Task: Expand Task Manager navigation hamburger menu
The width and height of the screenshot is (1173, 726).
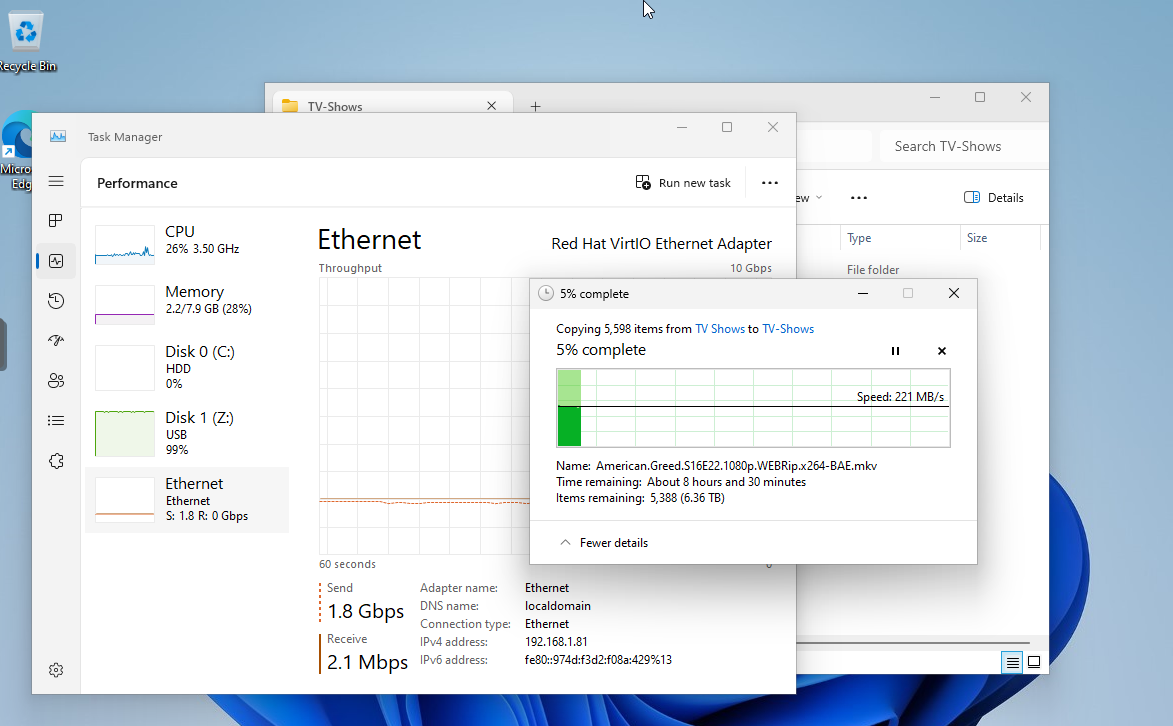Action: 56,181
